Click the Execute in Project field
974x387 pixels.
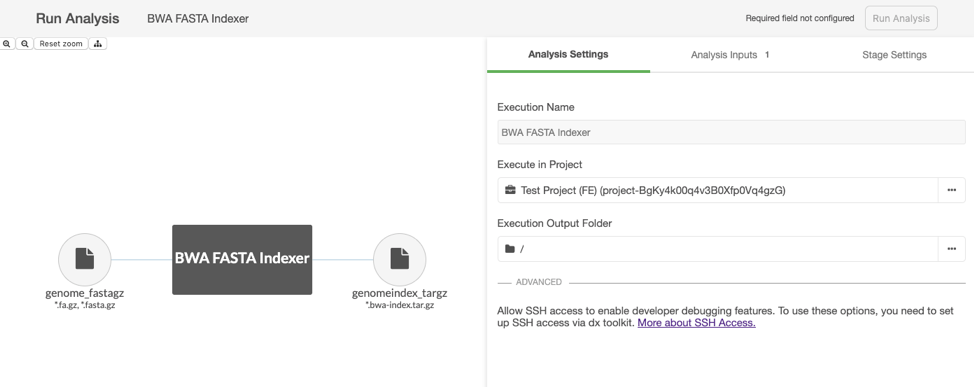pyautogui.click(x=717, y=190)
